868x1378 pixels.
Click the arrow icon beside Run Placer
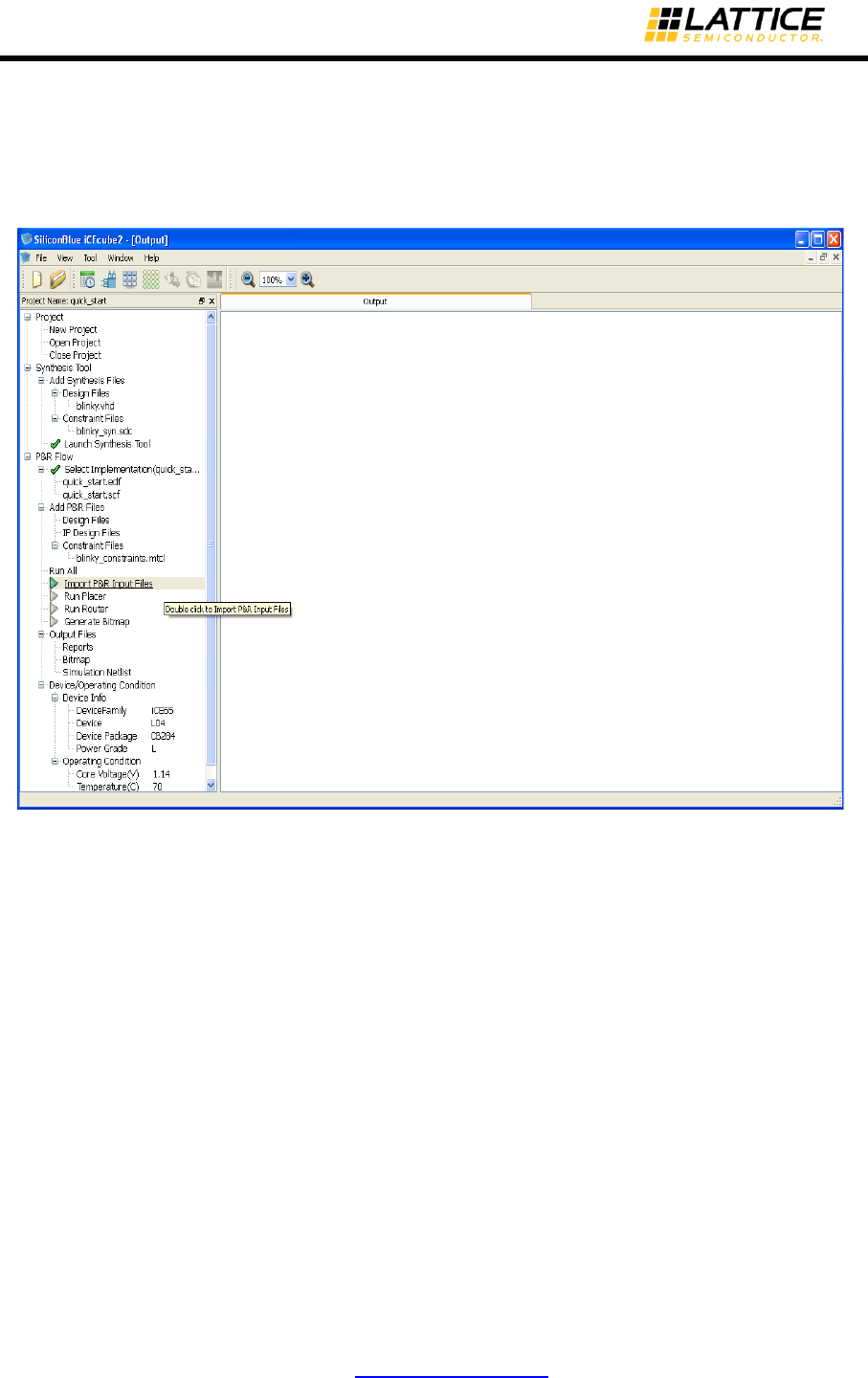(x=55, y=596)
